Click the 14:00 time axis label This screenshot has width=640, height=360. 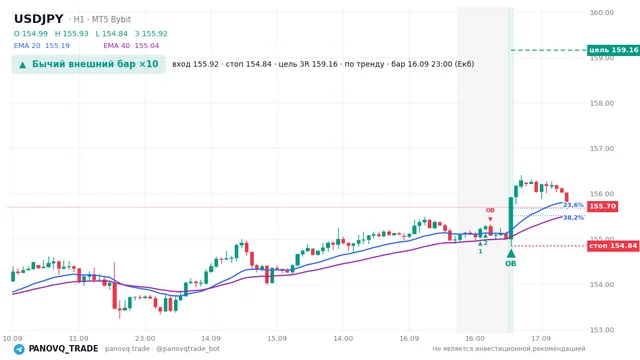coord(343,338)
